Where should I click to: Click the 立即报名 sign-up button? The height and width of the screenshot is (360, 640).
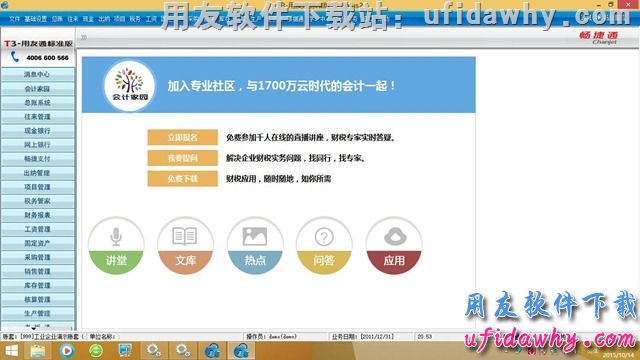click(x=182, y=138)
